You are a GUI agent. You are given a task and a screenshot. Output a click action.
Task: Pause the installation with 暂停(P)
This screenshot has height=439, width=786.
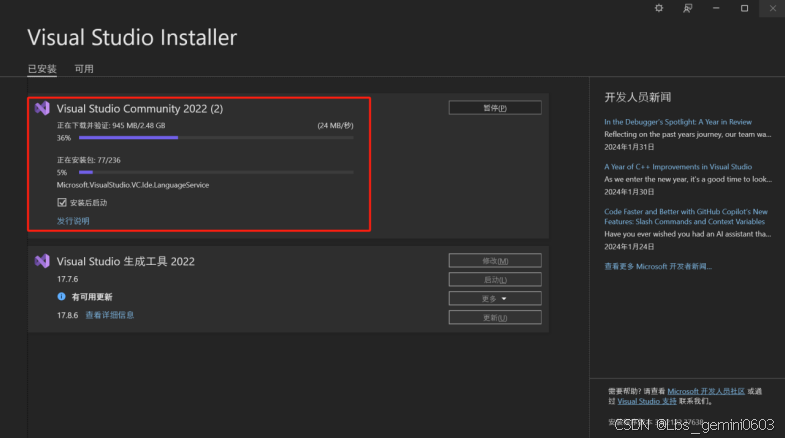click(x=495, y=108)
